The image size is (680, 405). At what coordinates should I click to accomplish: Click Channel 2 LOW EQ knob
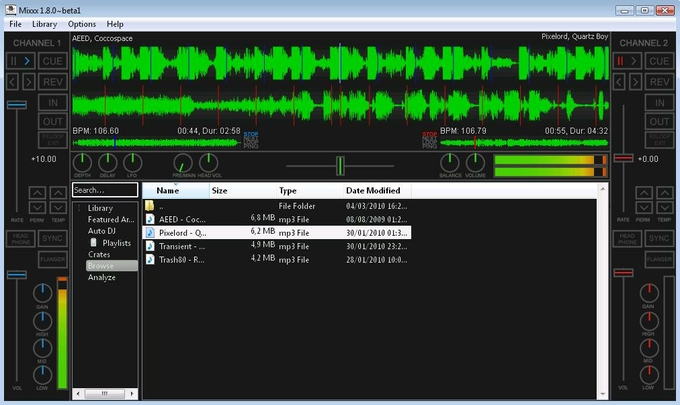(649, 375)
